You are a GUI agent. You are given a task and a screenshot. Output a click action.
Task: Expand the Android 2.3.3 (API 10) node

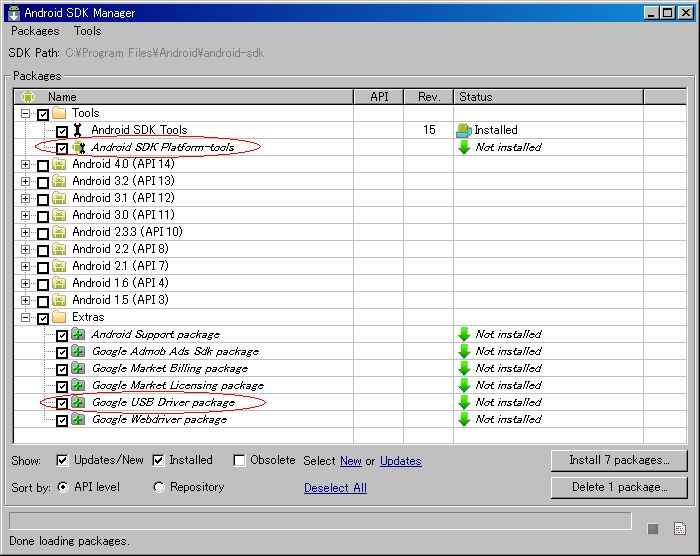[x=25, y=232]
